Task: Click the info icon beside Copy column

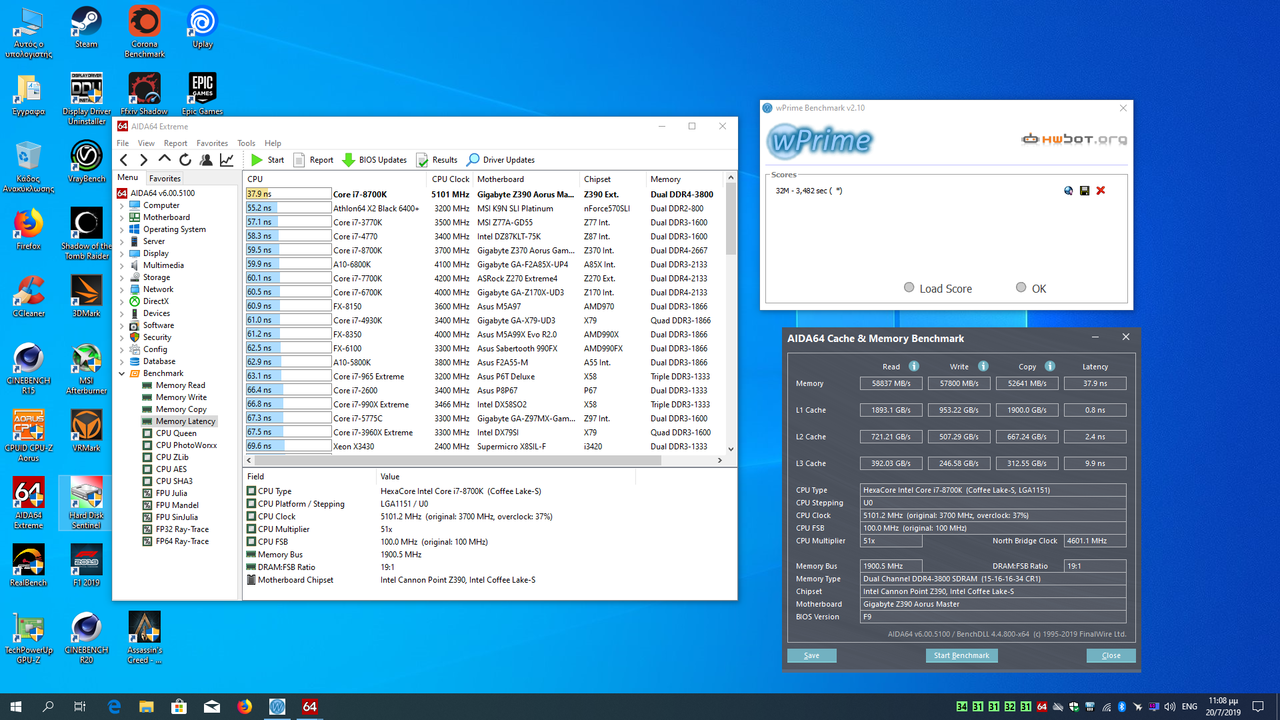Action: click(1050, 366)
